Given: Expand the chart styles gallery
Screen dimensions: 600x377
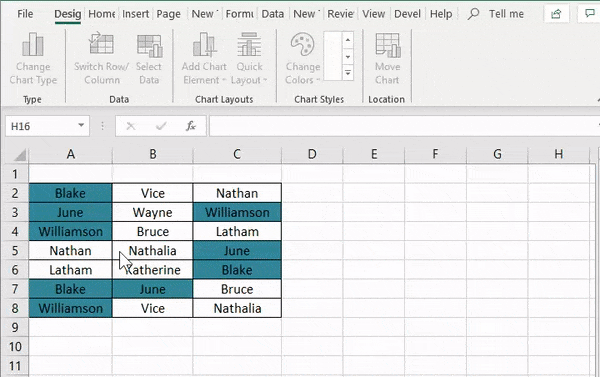Looking at the screenshot, I should click(x=347, y=72).
